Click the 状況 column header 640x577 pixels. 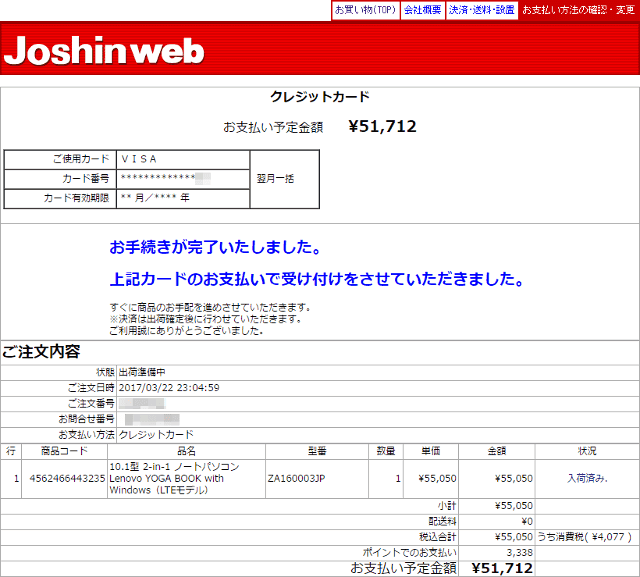click(x=587, y=451)
